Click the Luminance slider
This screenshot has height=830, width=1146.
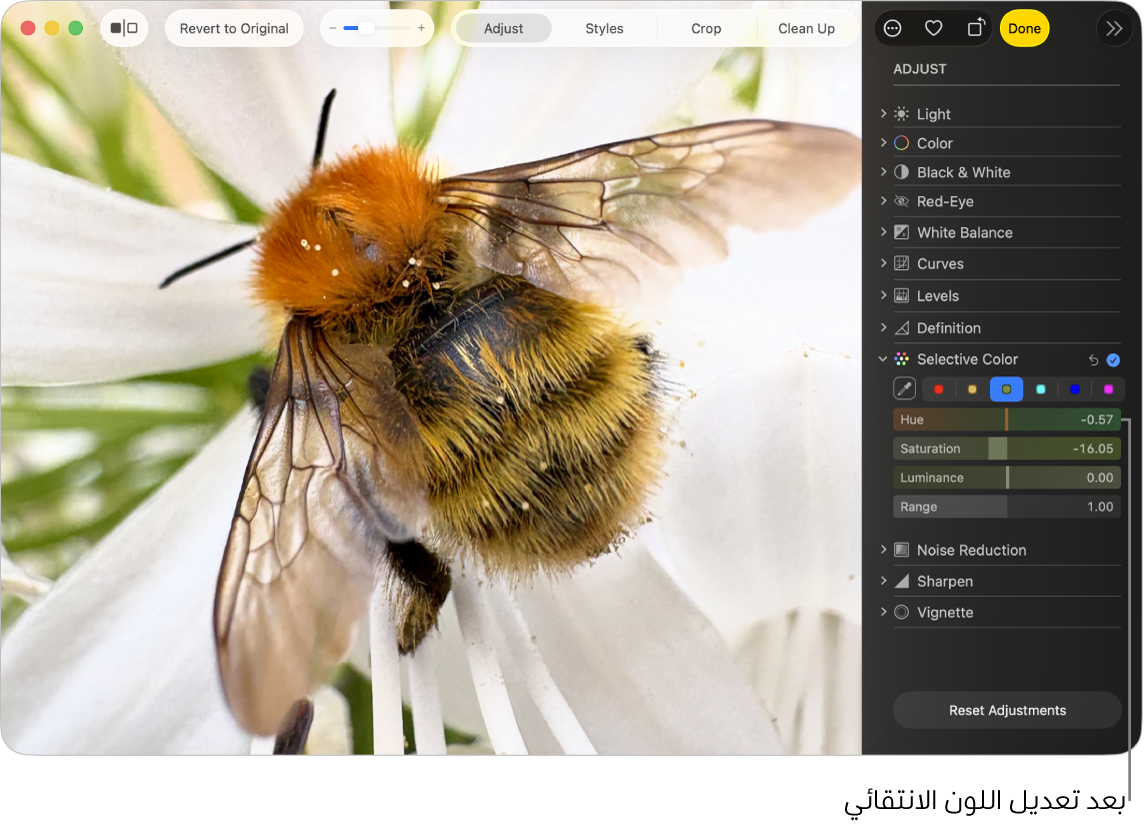[1009, 479]
